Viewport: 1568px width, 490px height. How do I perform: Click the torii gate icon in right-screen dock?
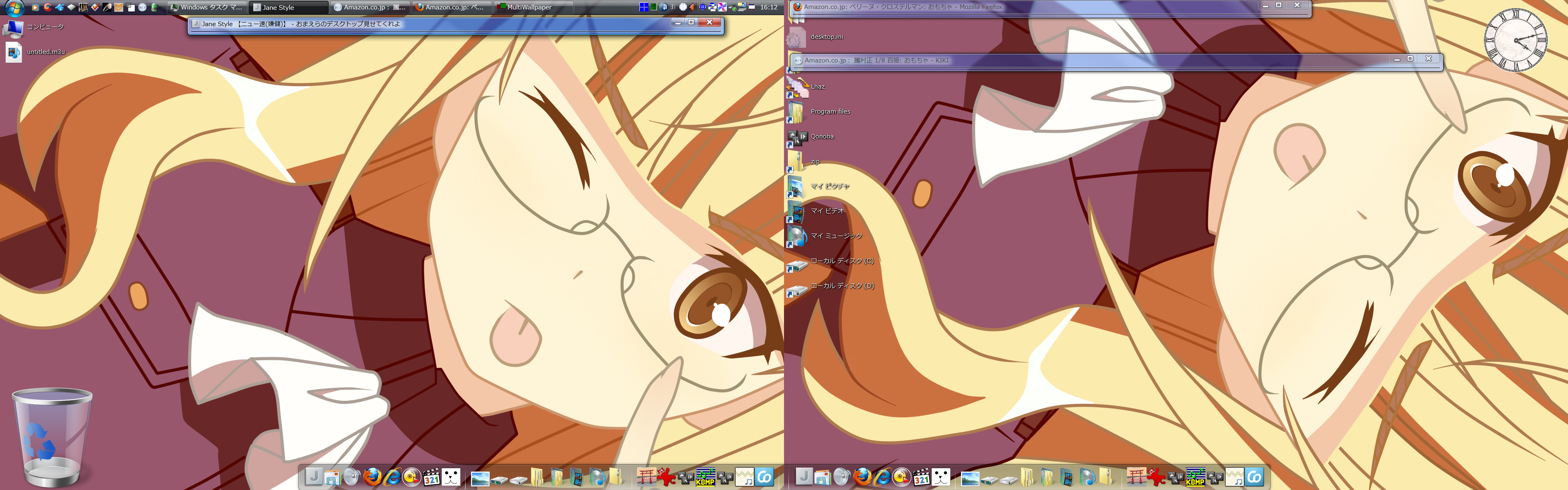pyautogui.click(x=1136, y=477)
